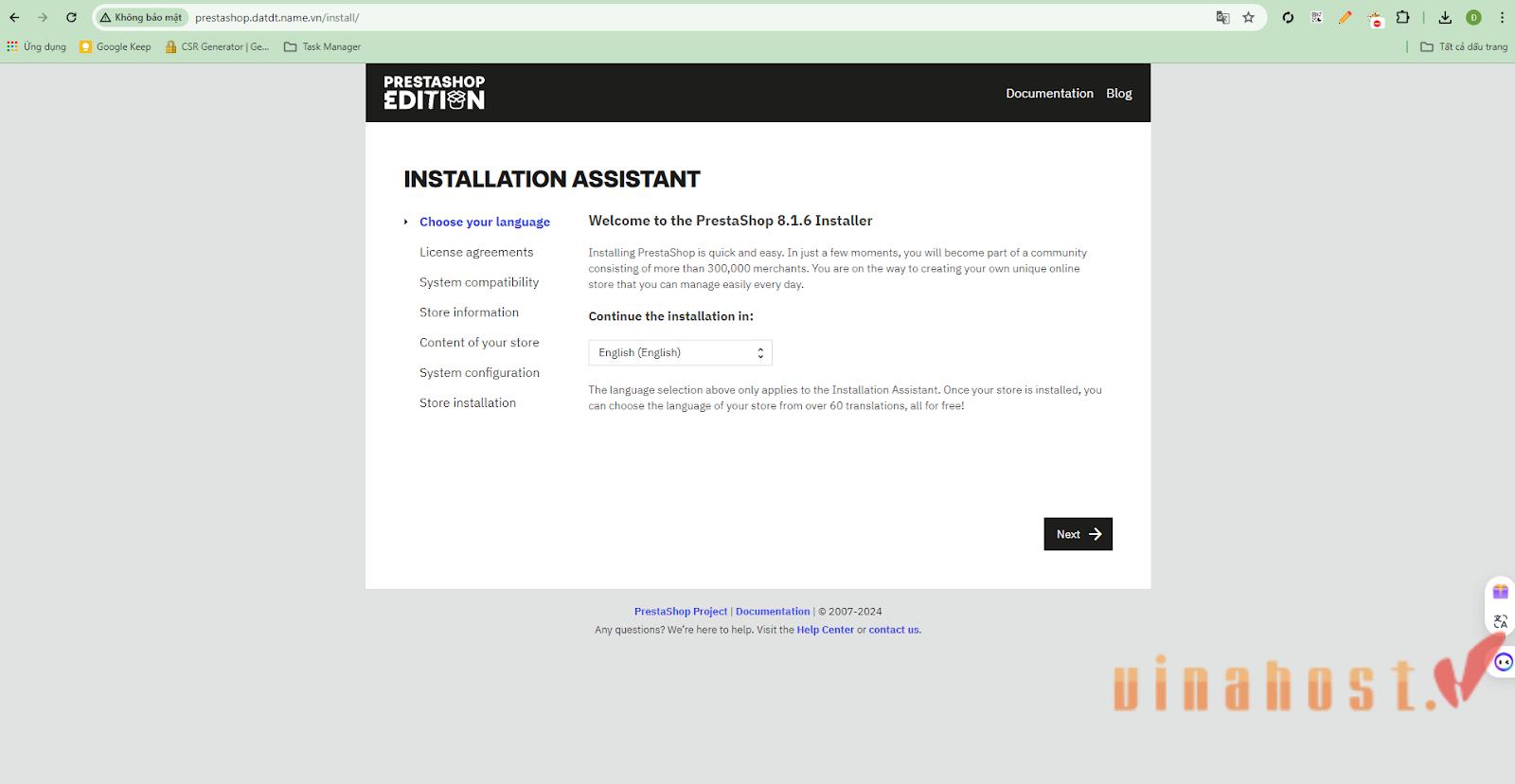
Task: Open the Ứng dụng apps grid shortcut
Action: click(36, 46)
